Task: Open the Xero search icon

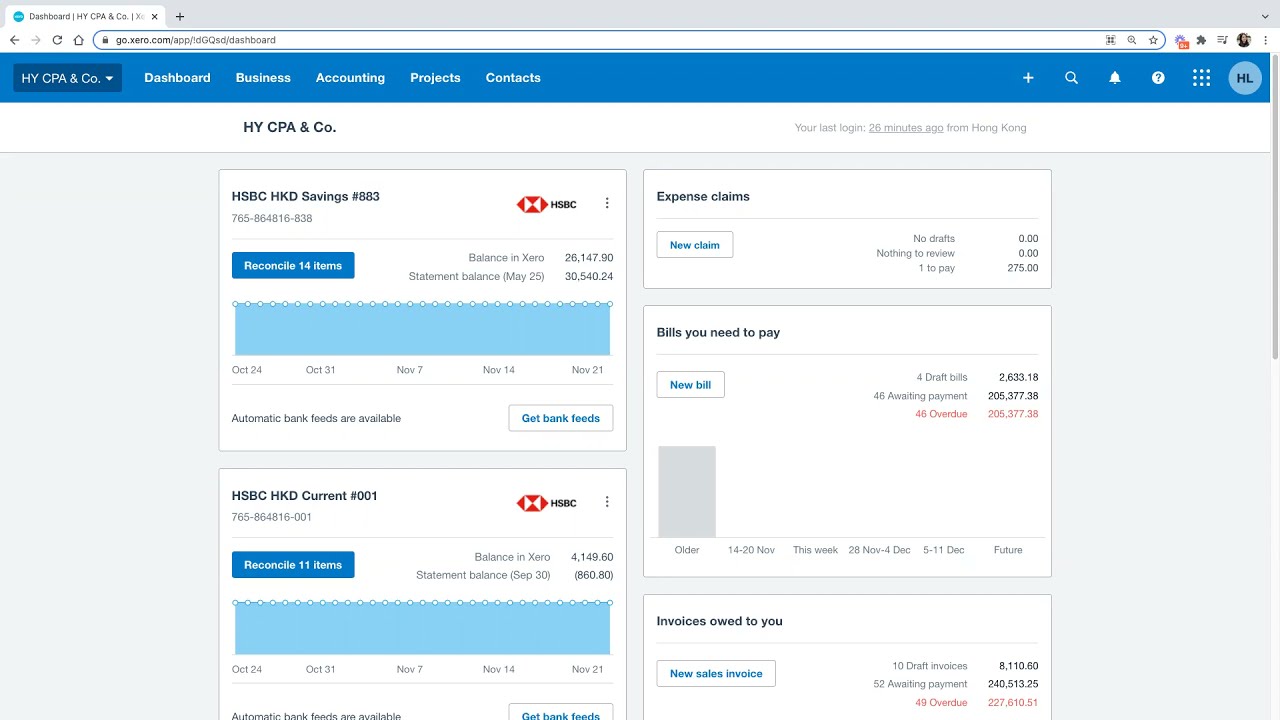Action: click(1071, 78)
